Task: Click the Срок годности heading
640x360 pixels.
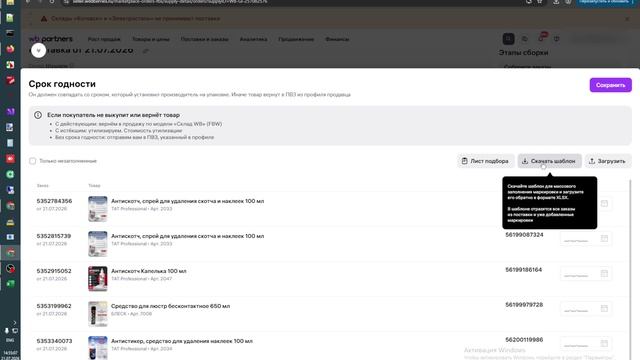Action: (x=62, y=84)
